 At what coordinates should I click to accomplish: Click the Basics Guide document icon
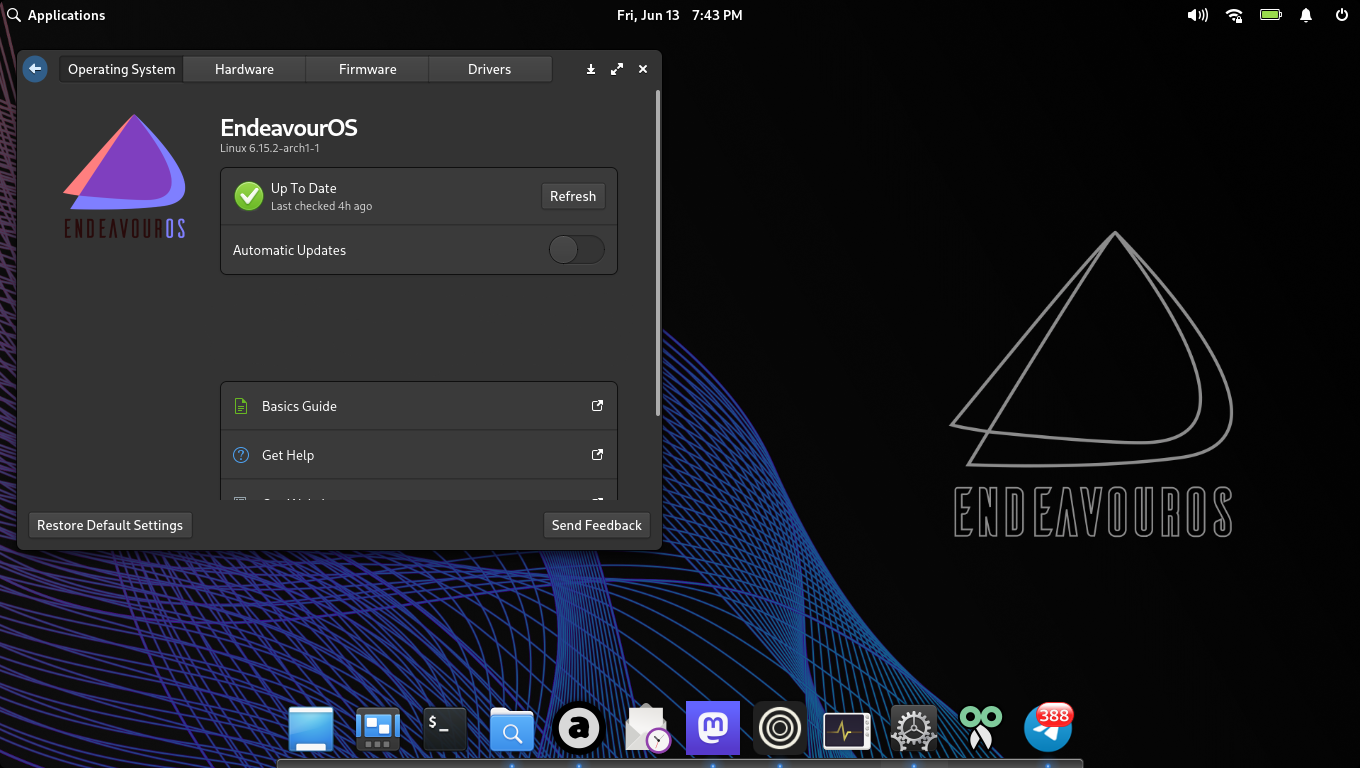point(241,406)
